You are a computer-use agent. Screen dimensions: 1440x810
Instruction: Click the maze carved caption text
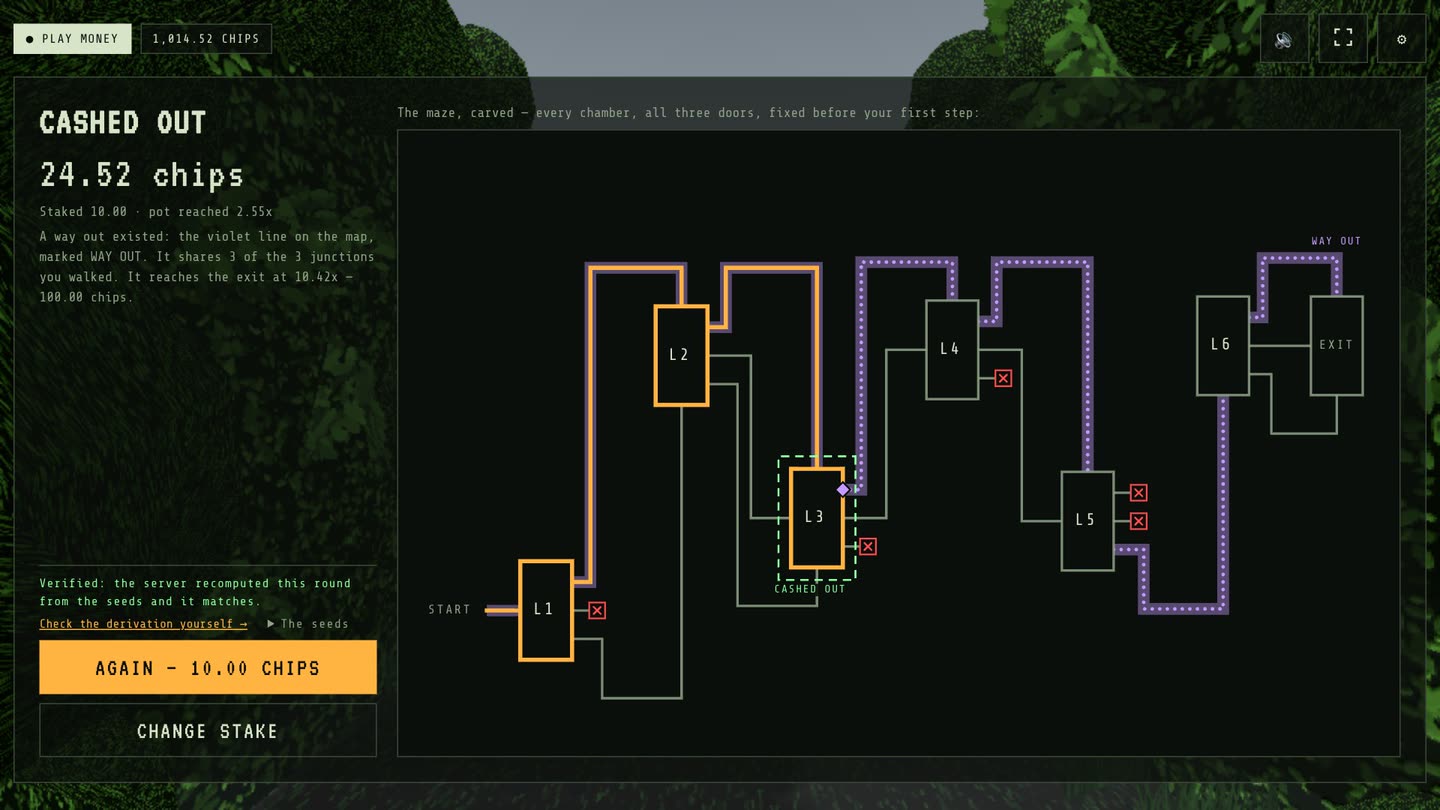[x=688, y=113]
